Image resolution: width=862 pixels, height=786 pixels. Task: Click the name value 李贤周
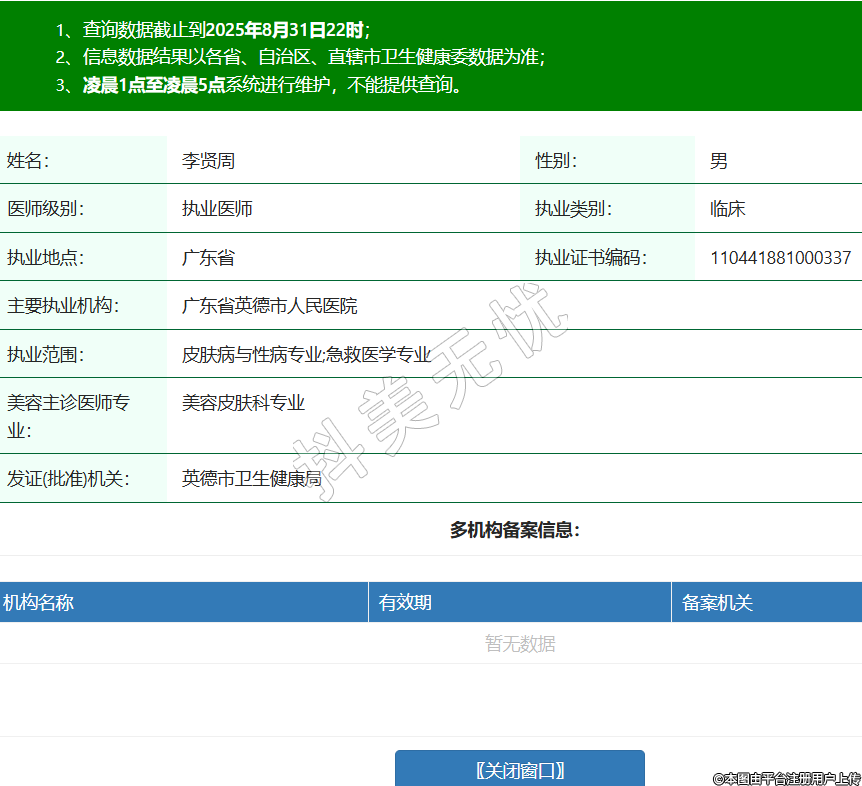click(x=208, y=161)
